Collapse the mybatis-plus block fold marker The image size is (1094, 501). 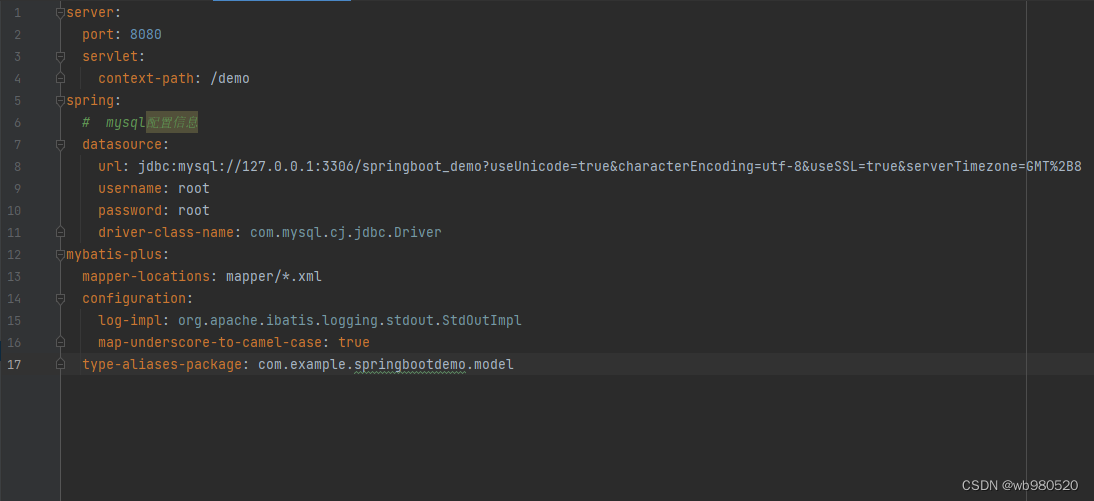(x=61, y=255)
